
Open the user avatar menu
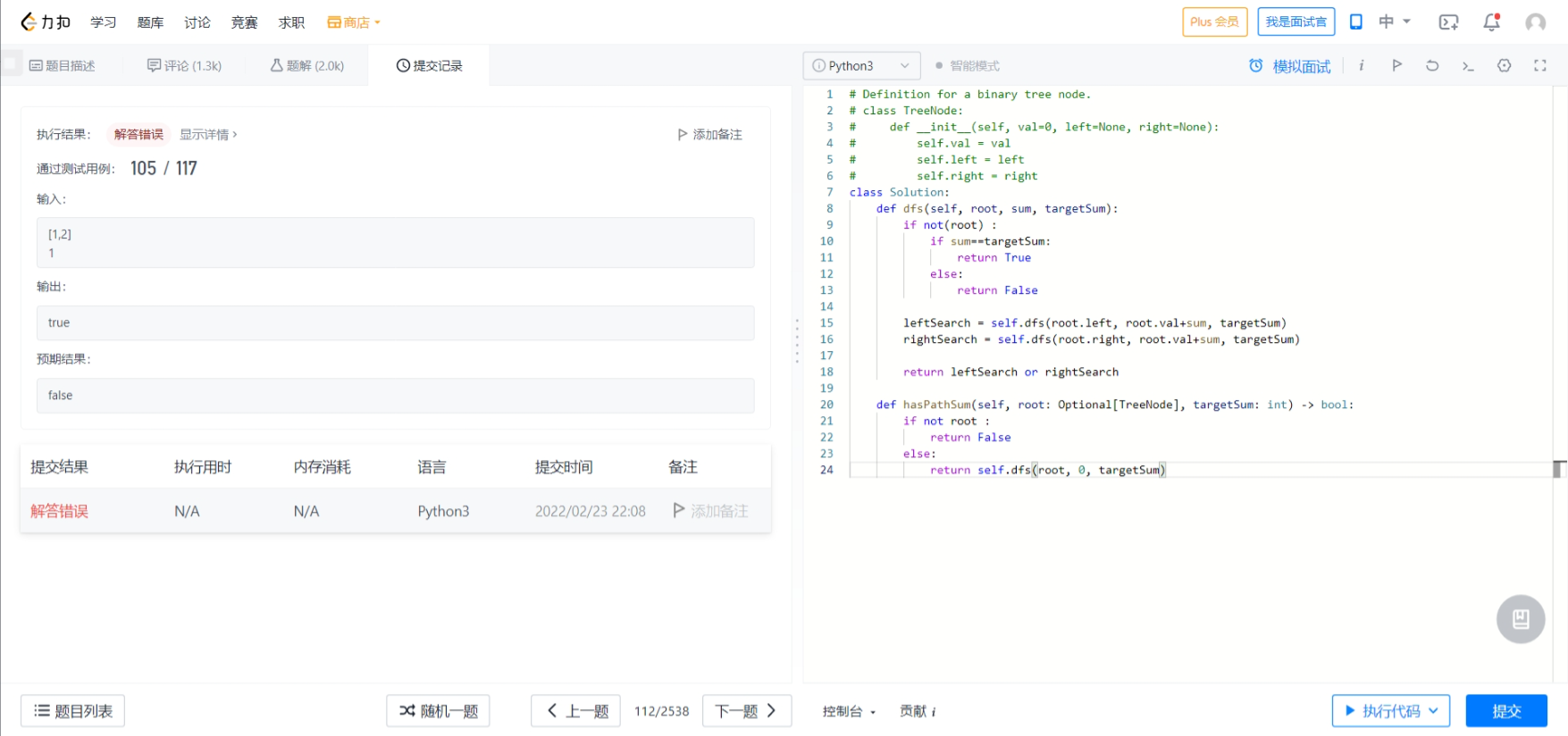1535,22
